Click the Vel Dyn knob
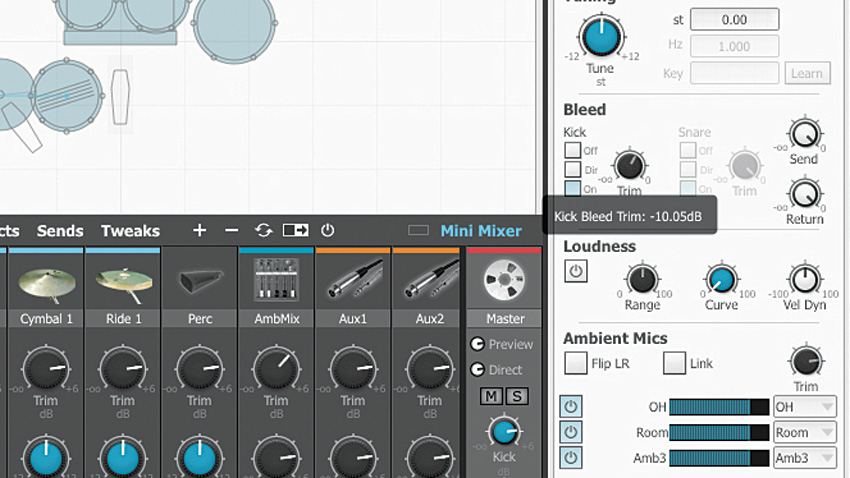This screenshot has height=478, width=850. point(805,280)
